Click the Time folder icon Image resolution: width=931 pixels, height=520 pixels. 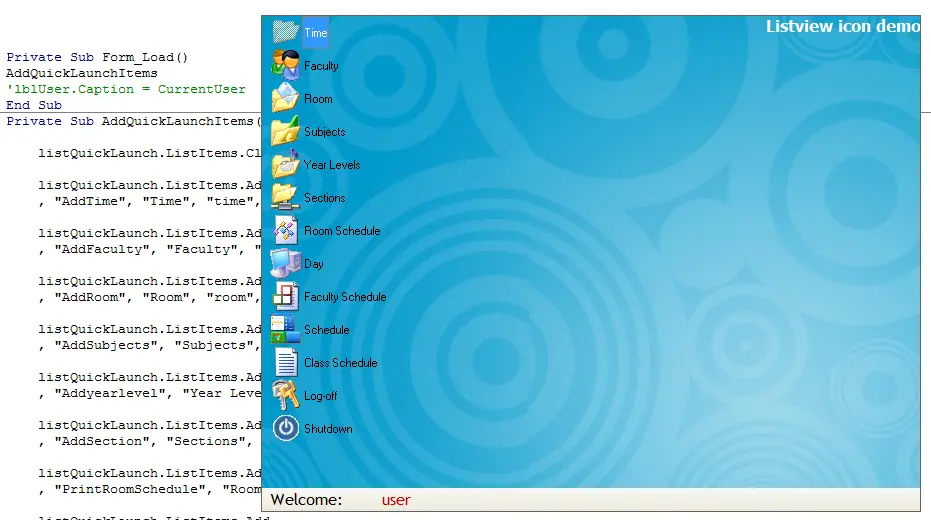[286, 32]
